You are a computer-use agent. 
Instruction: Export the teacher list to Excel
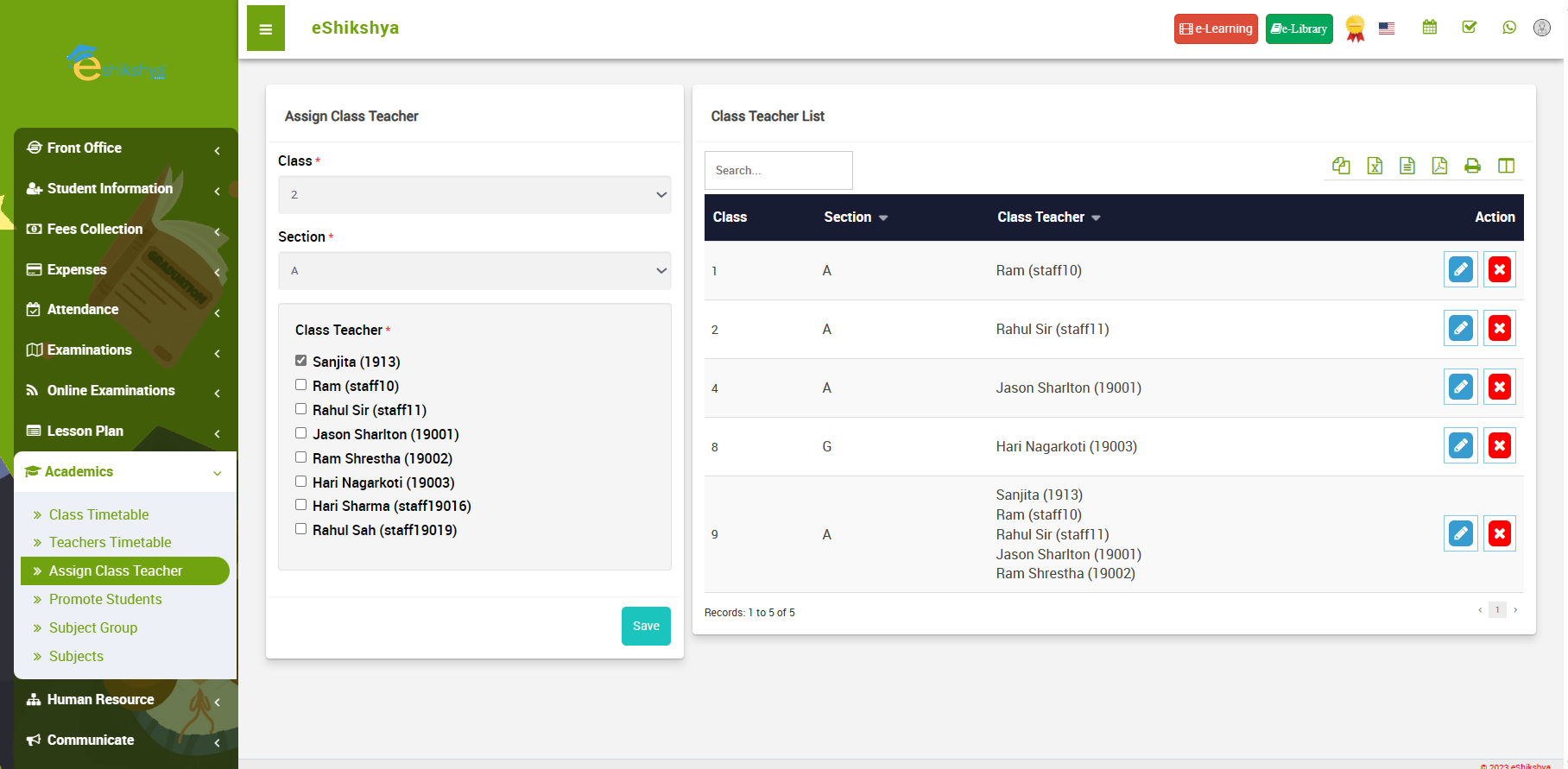(1375, 166)
